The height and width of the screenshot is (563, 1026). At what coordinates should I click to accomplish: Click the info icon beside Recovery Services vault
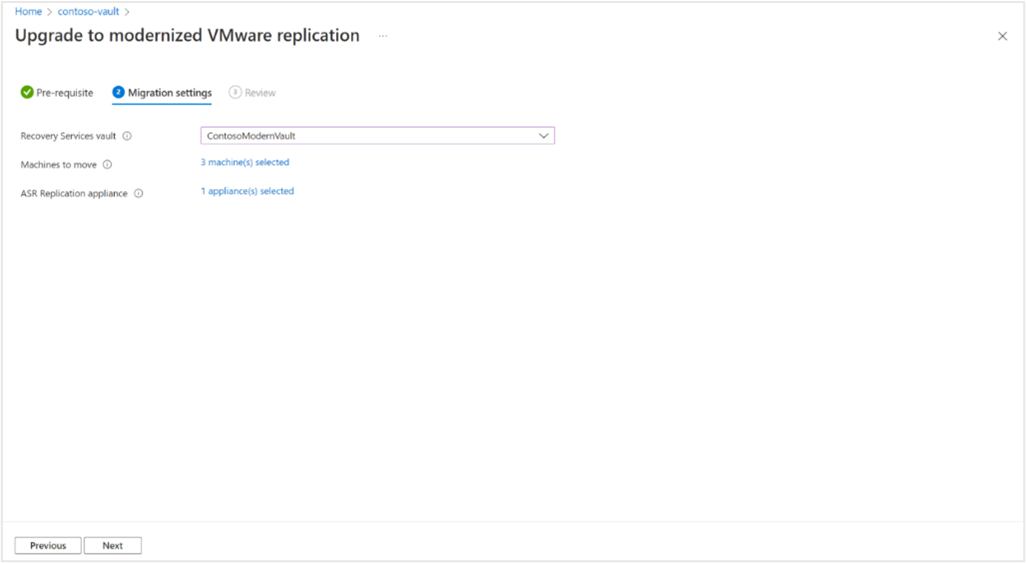click(x=127, y=136)
